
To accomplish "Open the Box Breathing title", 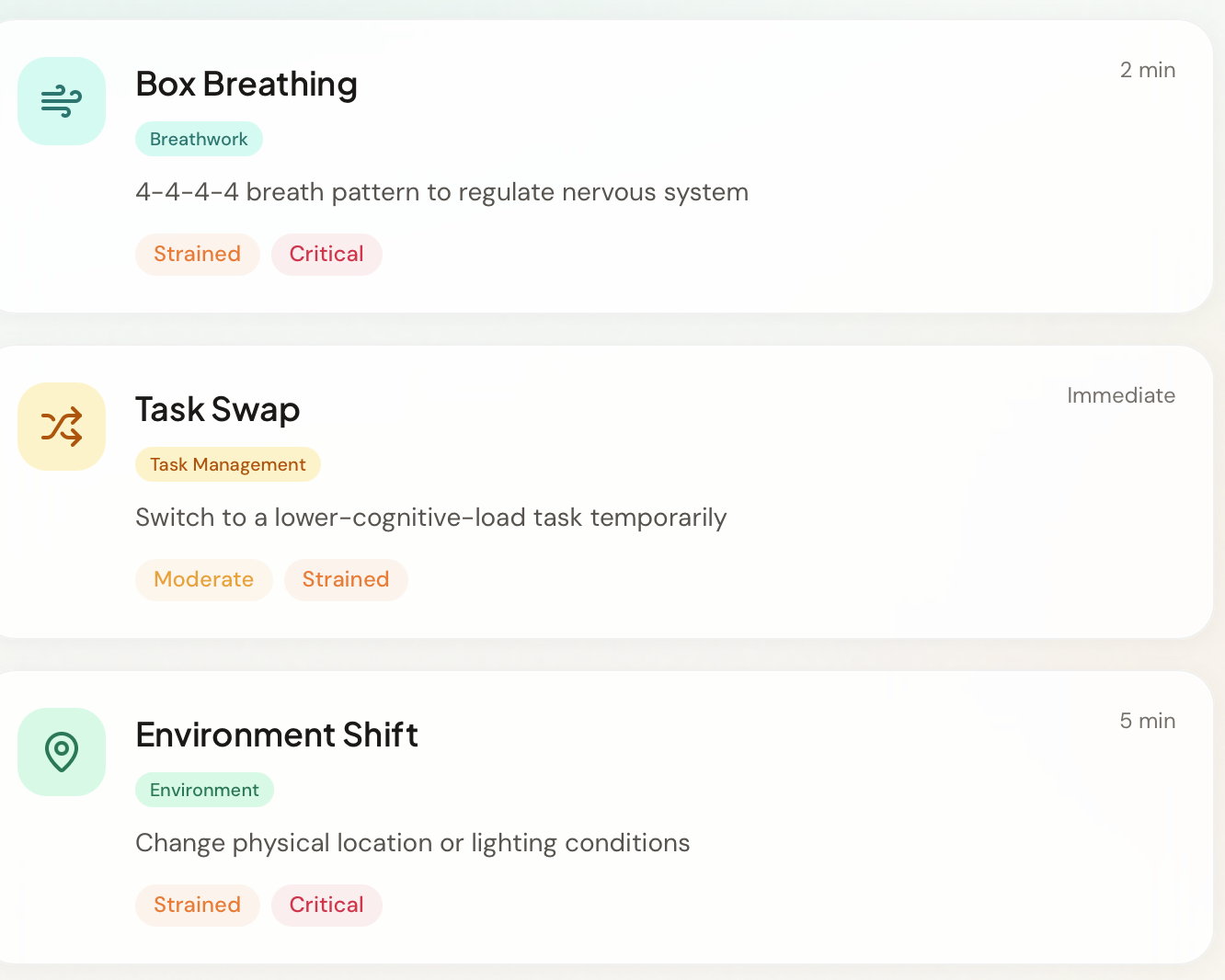I will pos(246,85).
